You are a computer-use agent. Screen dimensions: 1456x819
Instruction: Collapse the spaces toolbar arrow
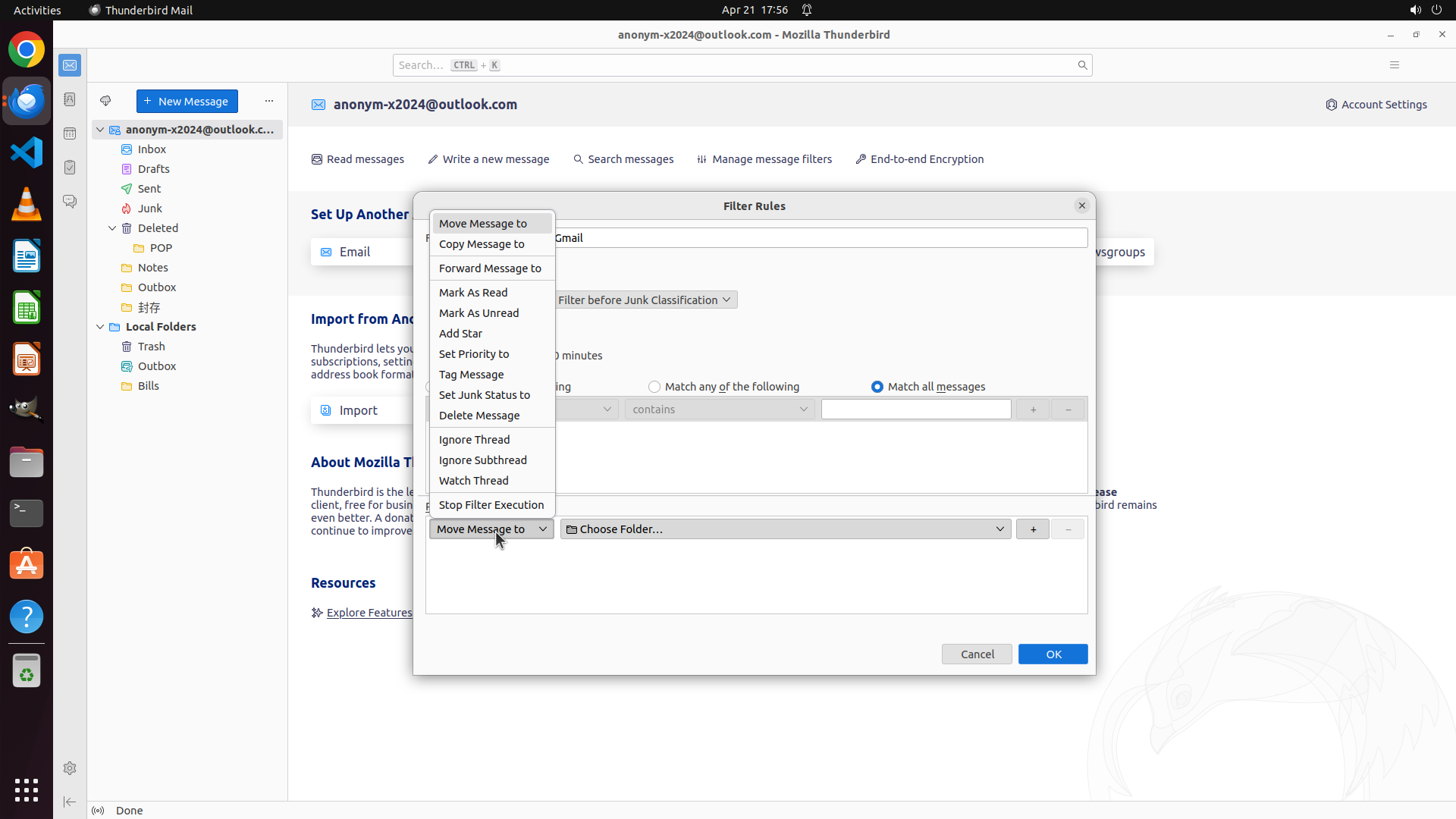[x=70, y=802]
